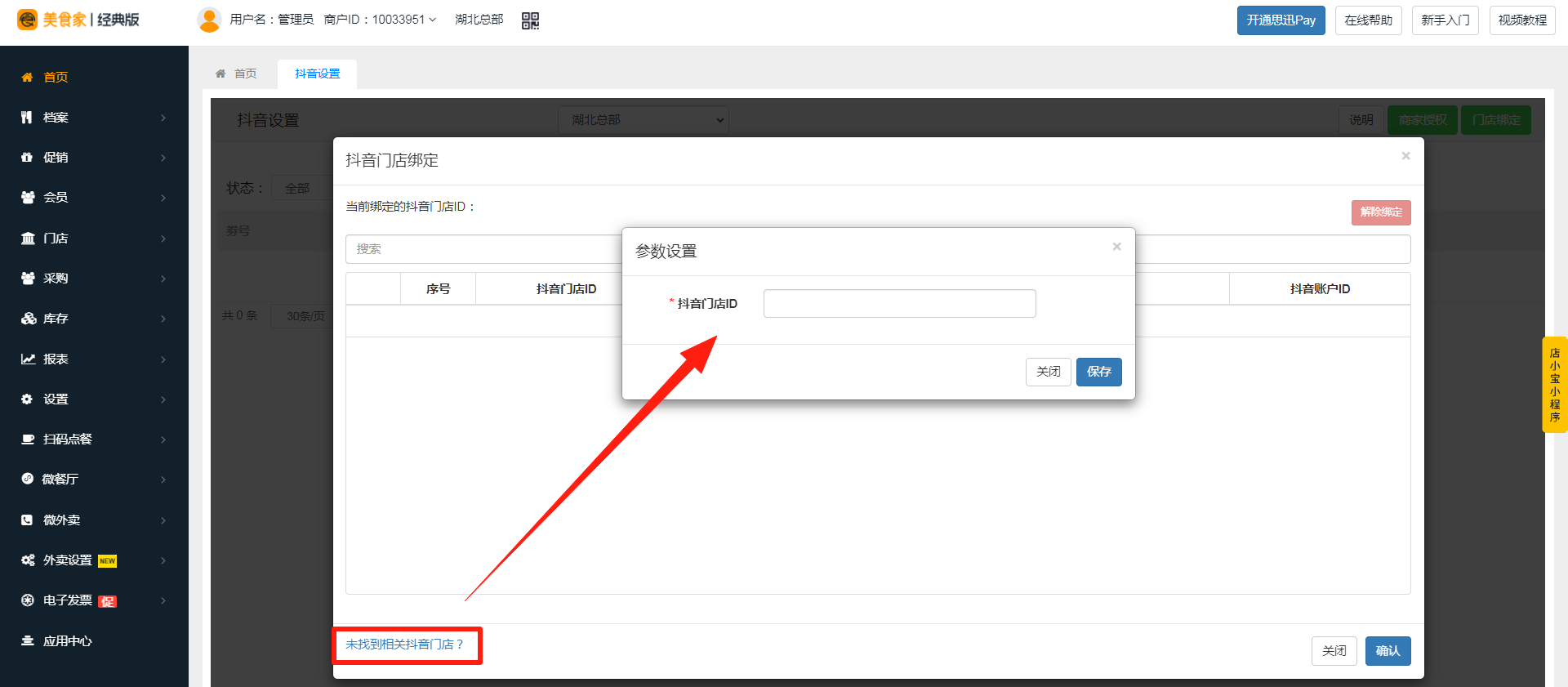Expand the 档案 sidebar menu chevron
The width and height of the screenshot is (1568, 687).
[x=163, y=118]
